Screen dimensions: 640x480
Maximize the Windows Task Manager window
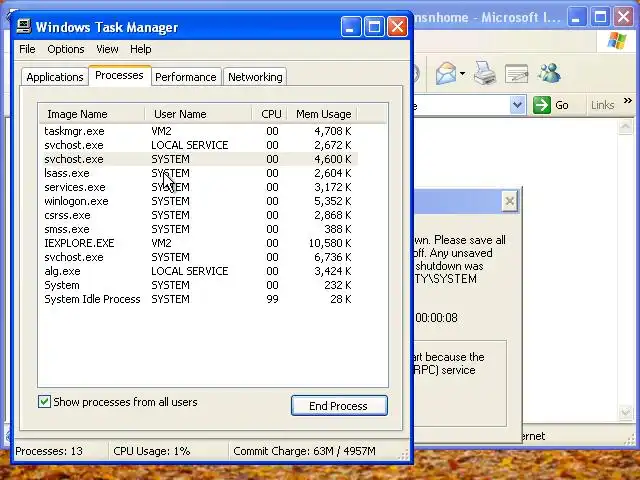[374, 27]
